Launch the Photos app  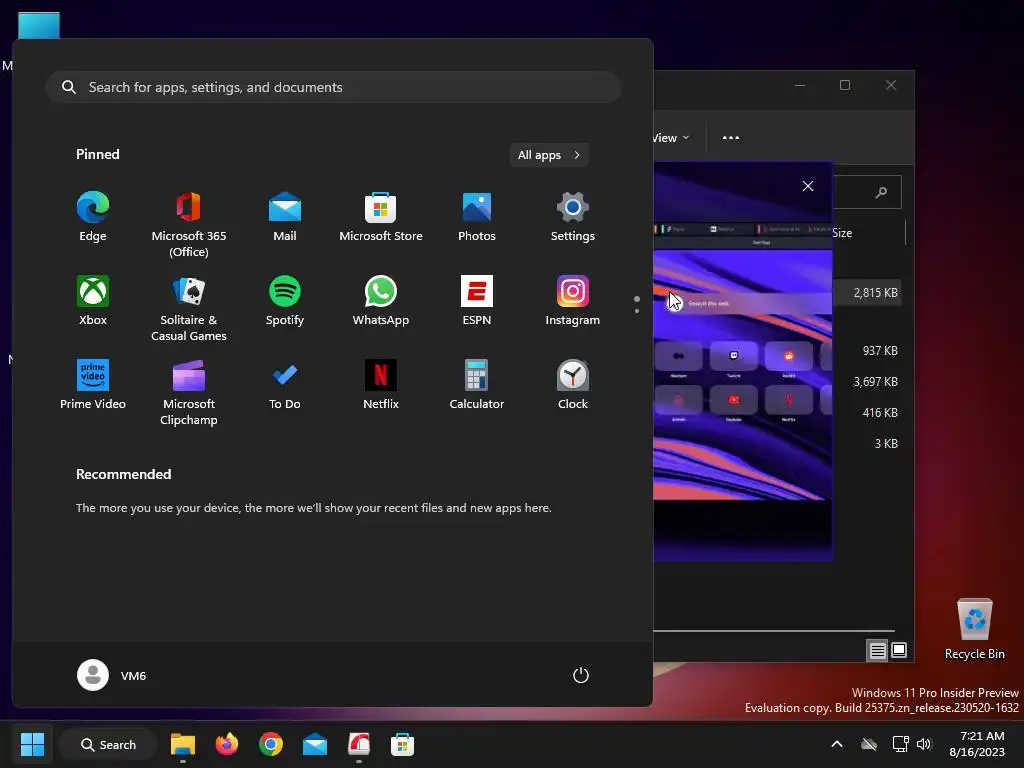[477, 217]
